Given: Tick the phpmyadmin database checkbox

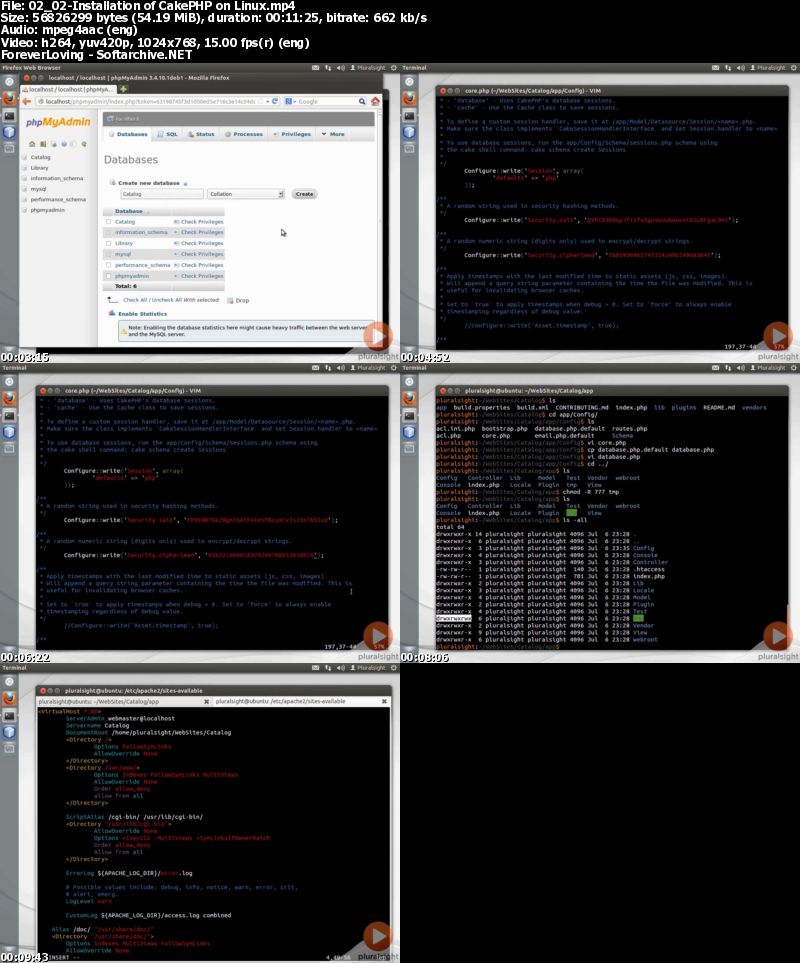Looking at the screenshot, I should (x=109, y=276).
